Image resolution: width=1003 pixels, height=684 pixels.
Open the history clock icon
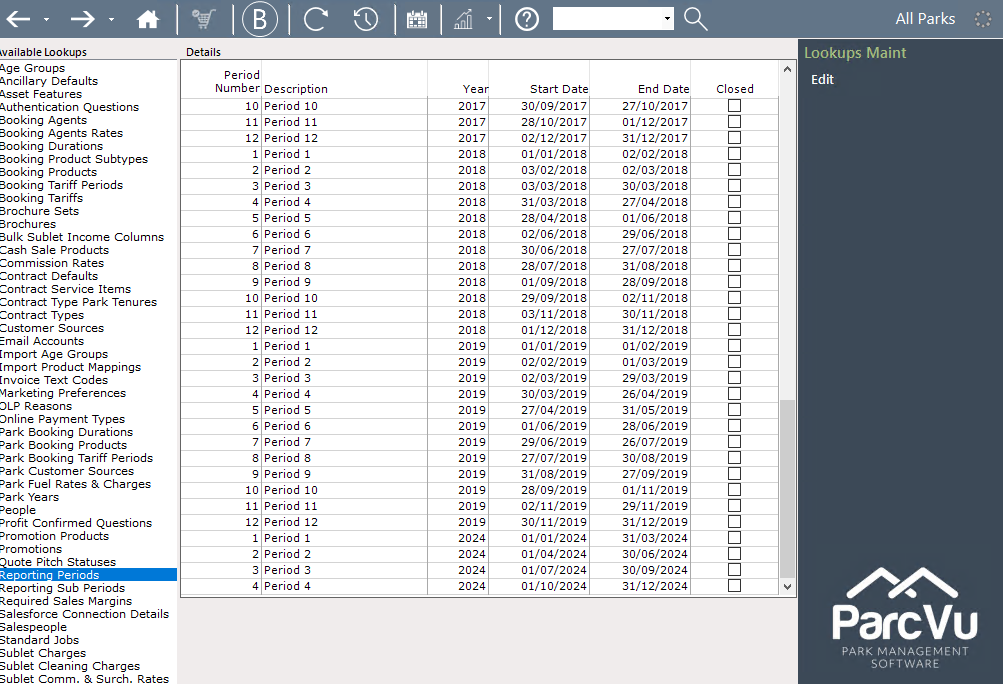[365, 19]
